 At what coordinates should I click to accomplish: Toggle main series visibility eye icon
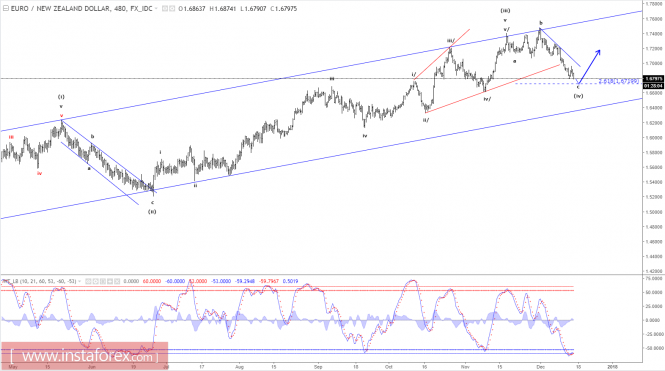[165, 8]
